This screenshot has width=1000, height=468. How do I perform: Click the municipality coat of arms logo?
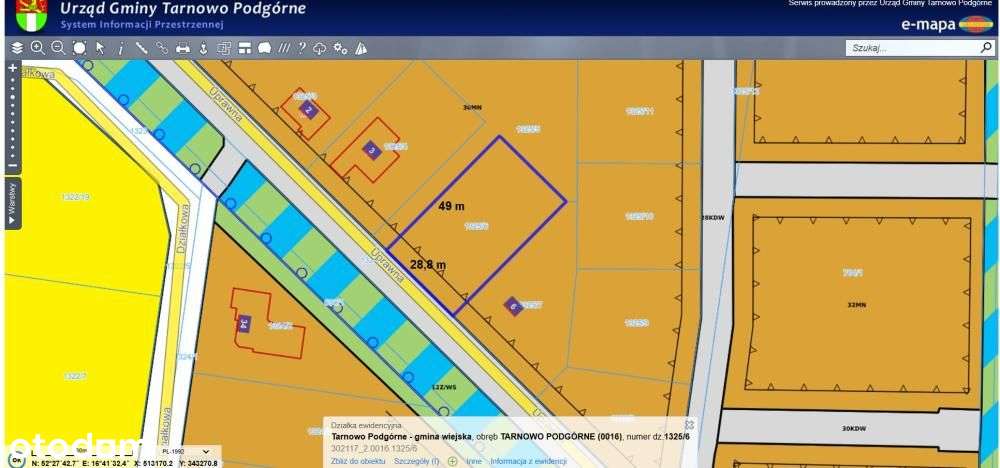point(31,16)
